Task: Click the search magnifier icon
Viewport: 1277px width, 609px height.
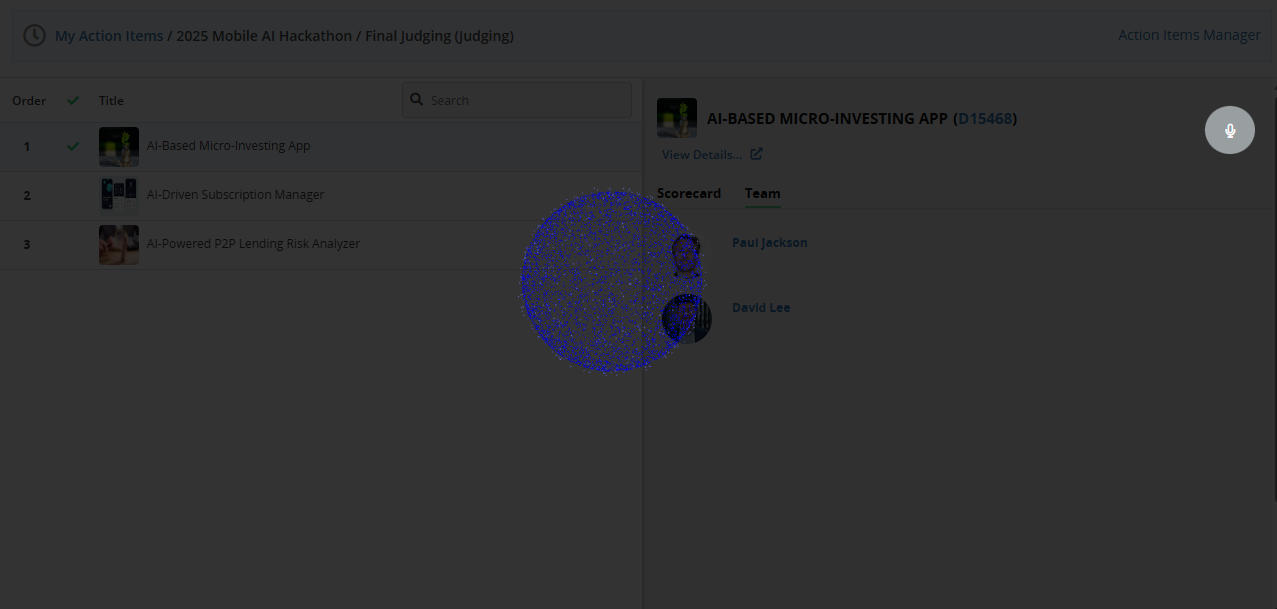Action: pos(417,100)
